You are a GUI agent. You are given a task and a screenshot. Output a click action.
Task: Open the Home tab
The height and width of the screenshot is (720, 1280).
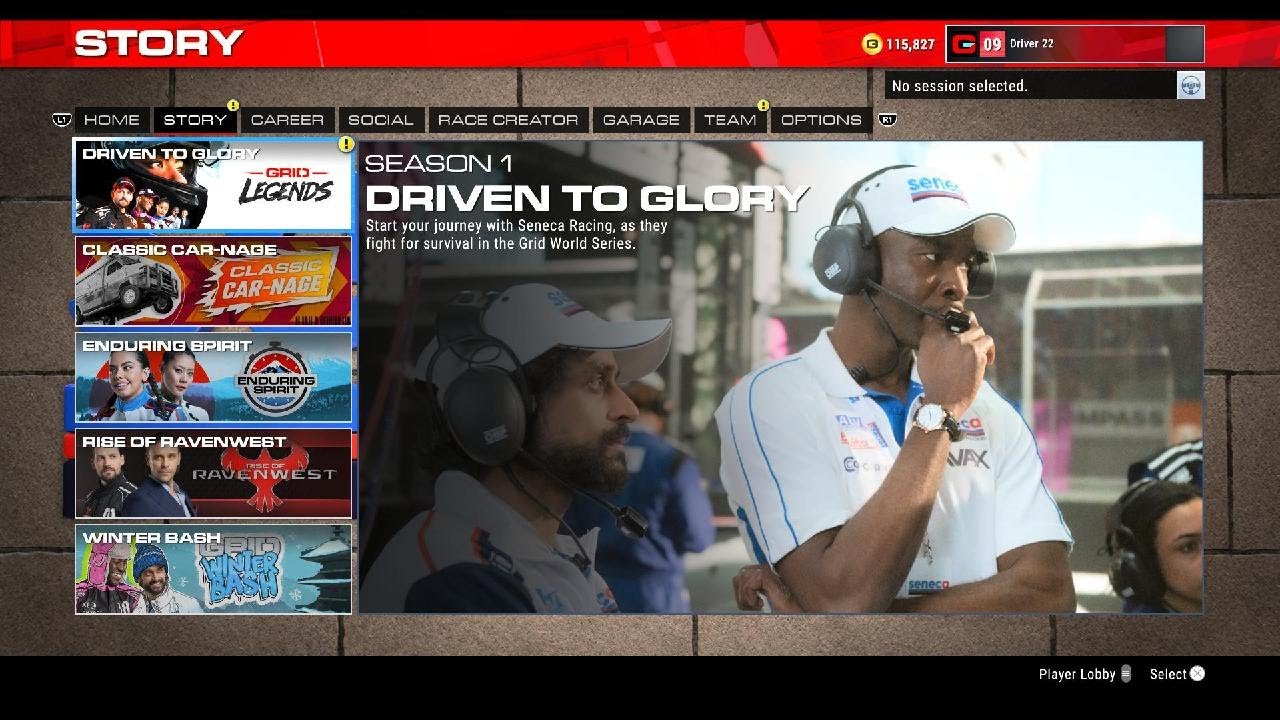(x=112, y=120)
